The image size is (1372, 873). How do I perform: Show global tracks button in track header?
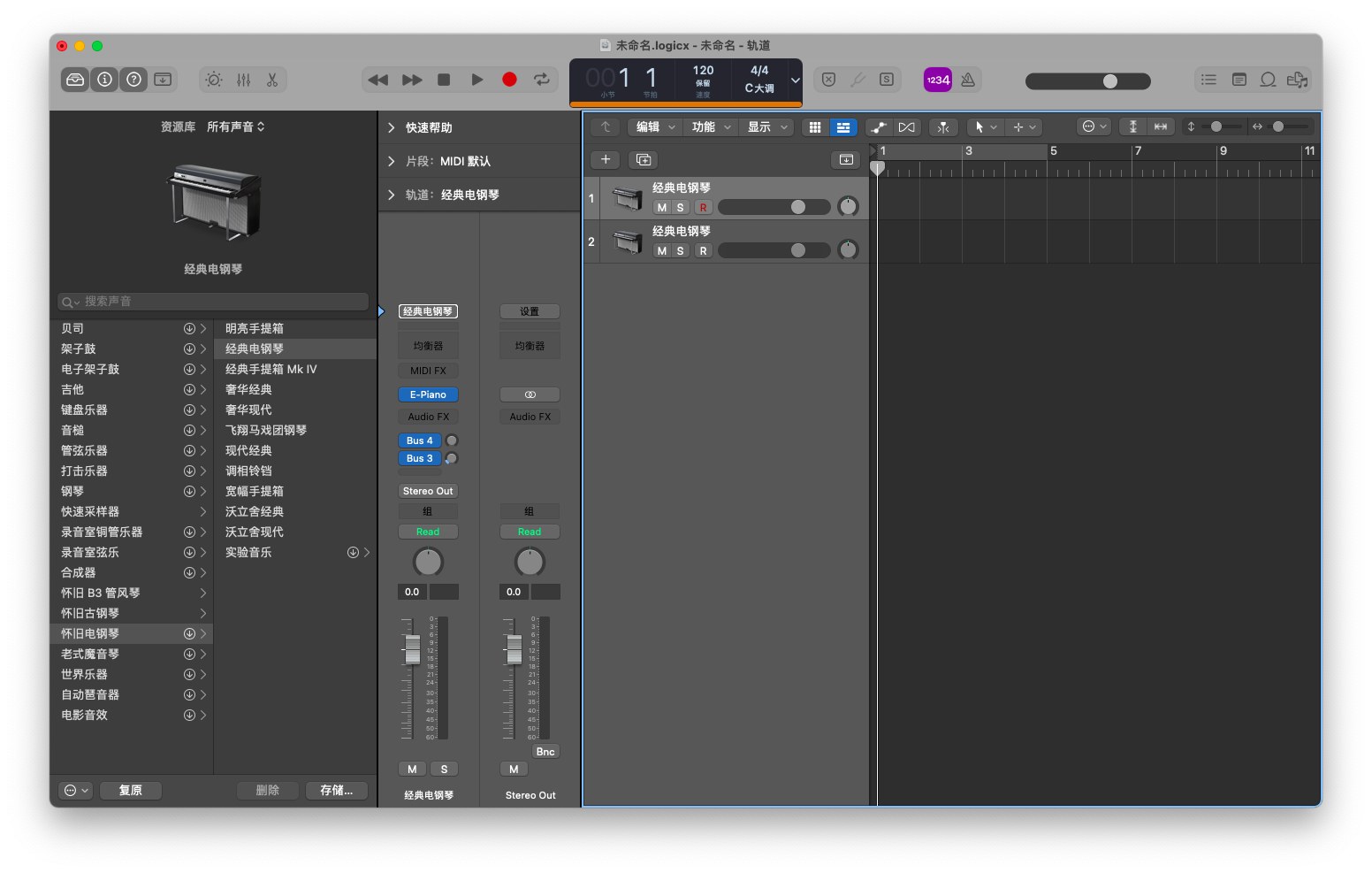(x=846, y=159)
